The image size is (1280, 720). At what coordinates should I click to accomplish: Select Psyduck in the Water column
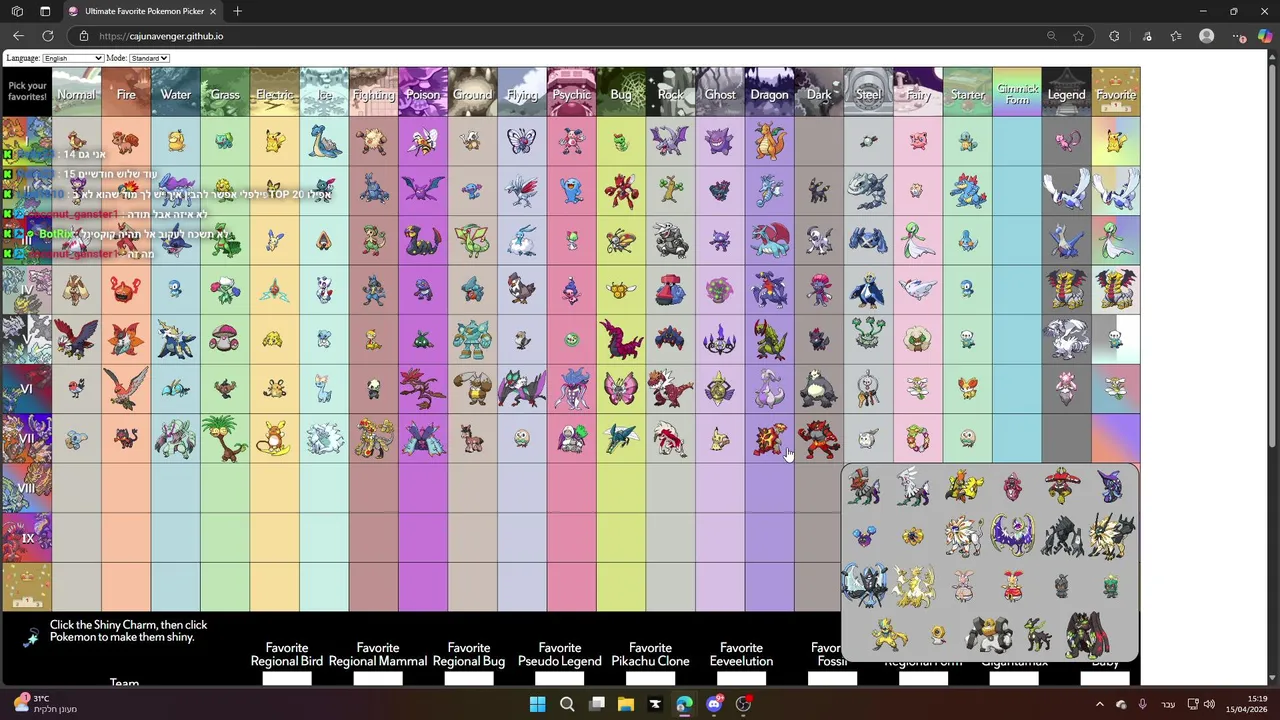click(x=176, y=141)
